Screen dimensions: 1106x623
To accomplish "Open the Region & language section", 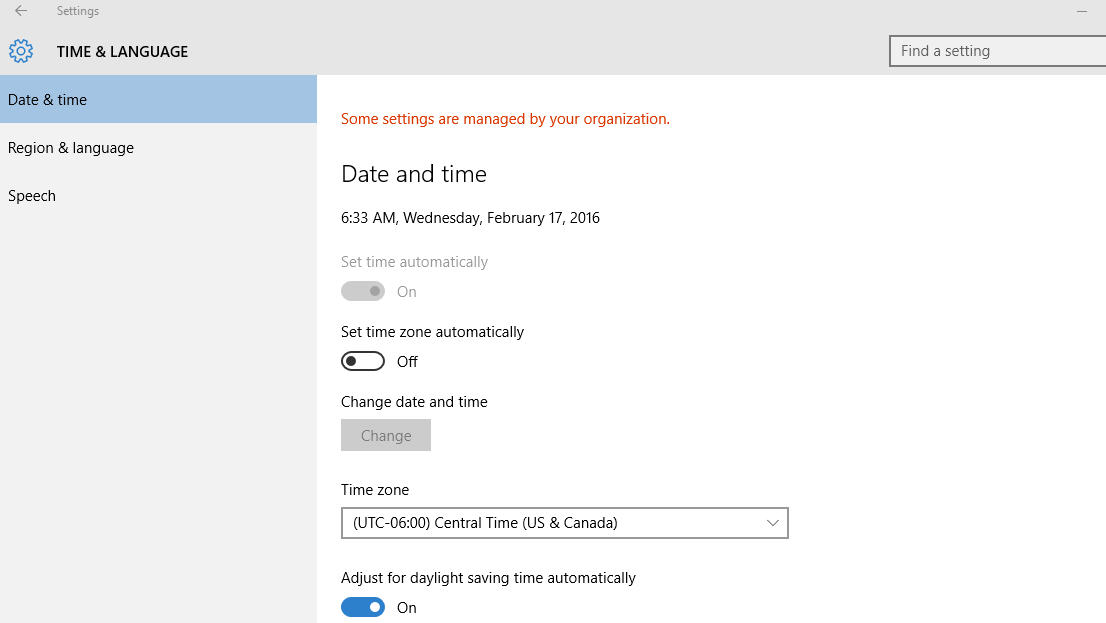I will point(158,147).
